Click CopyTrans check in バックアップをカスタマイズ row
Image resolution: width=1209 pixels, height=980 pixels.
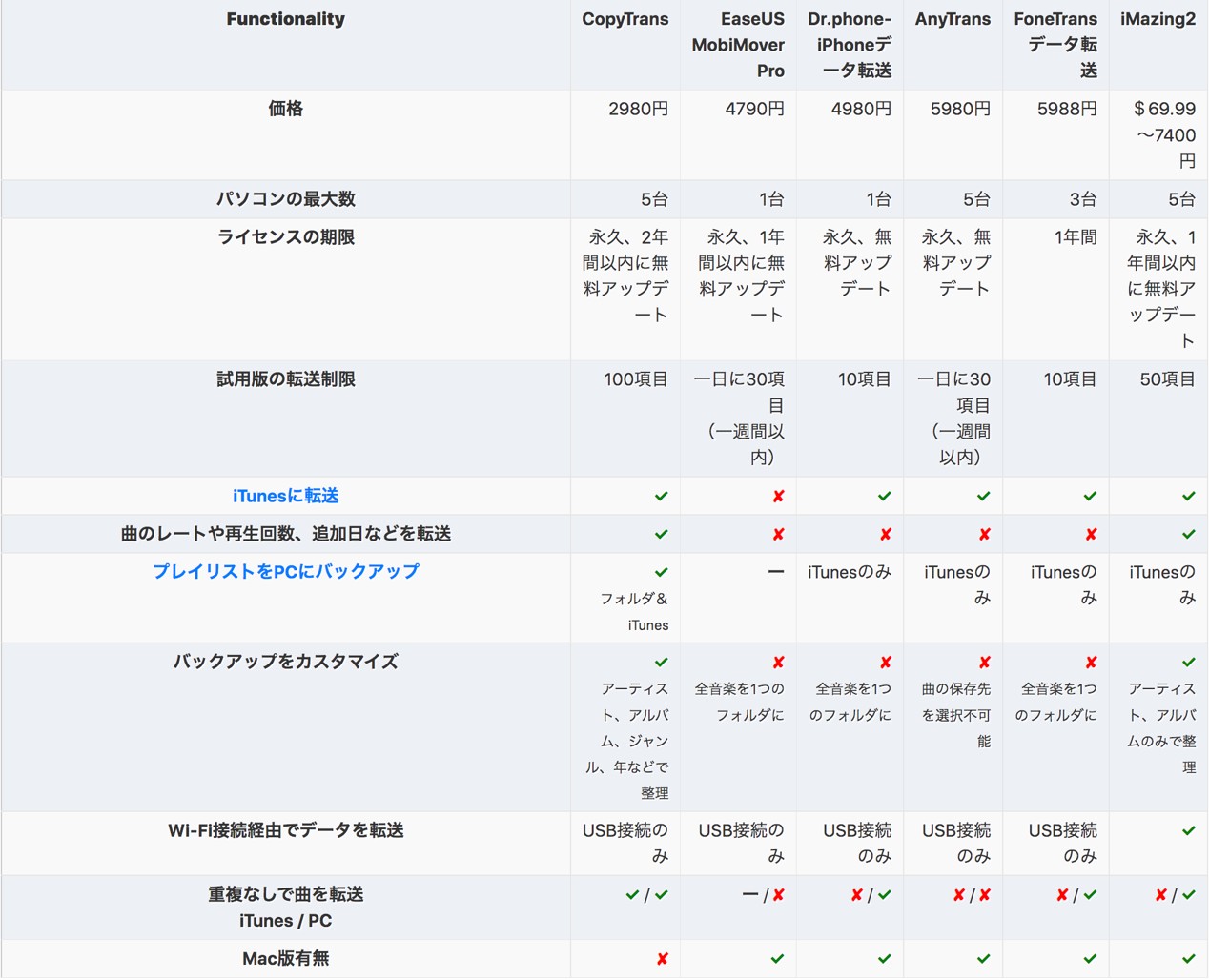pyautogui.click(x=661, y=662)
